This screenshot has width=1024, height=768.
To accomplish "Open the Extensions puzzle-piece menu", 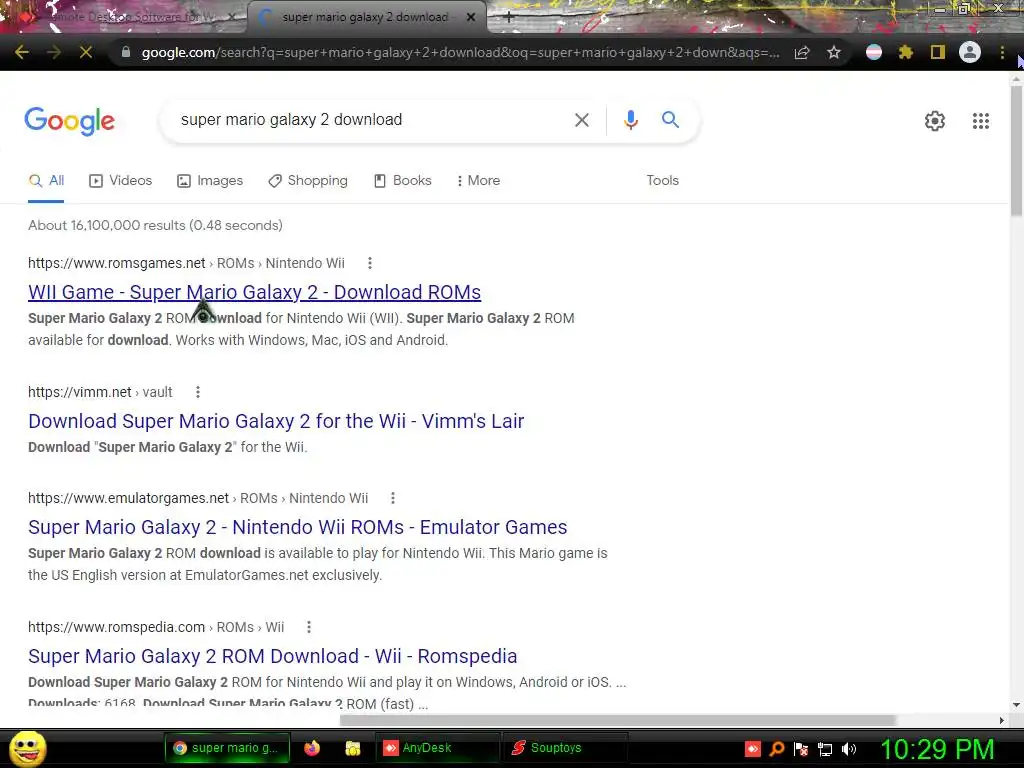I will click(905, 52).
